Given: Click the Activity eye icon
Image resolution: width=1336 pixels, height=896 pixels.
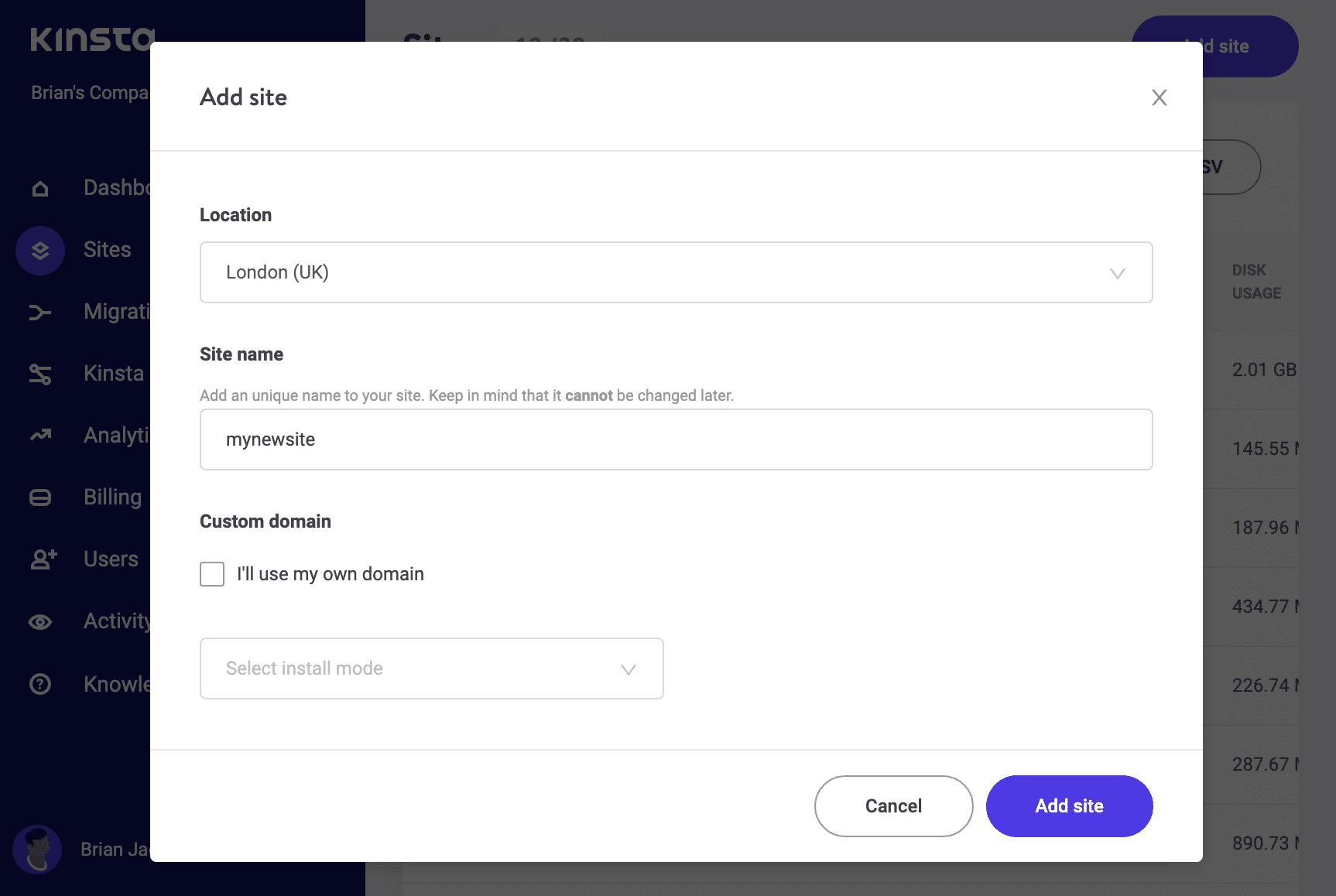Looking at the screenshot, I should tap(39, 621).
